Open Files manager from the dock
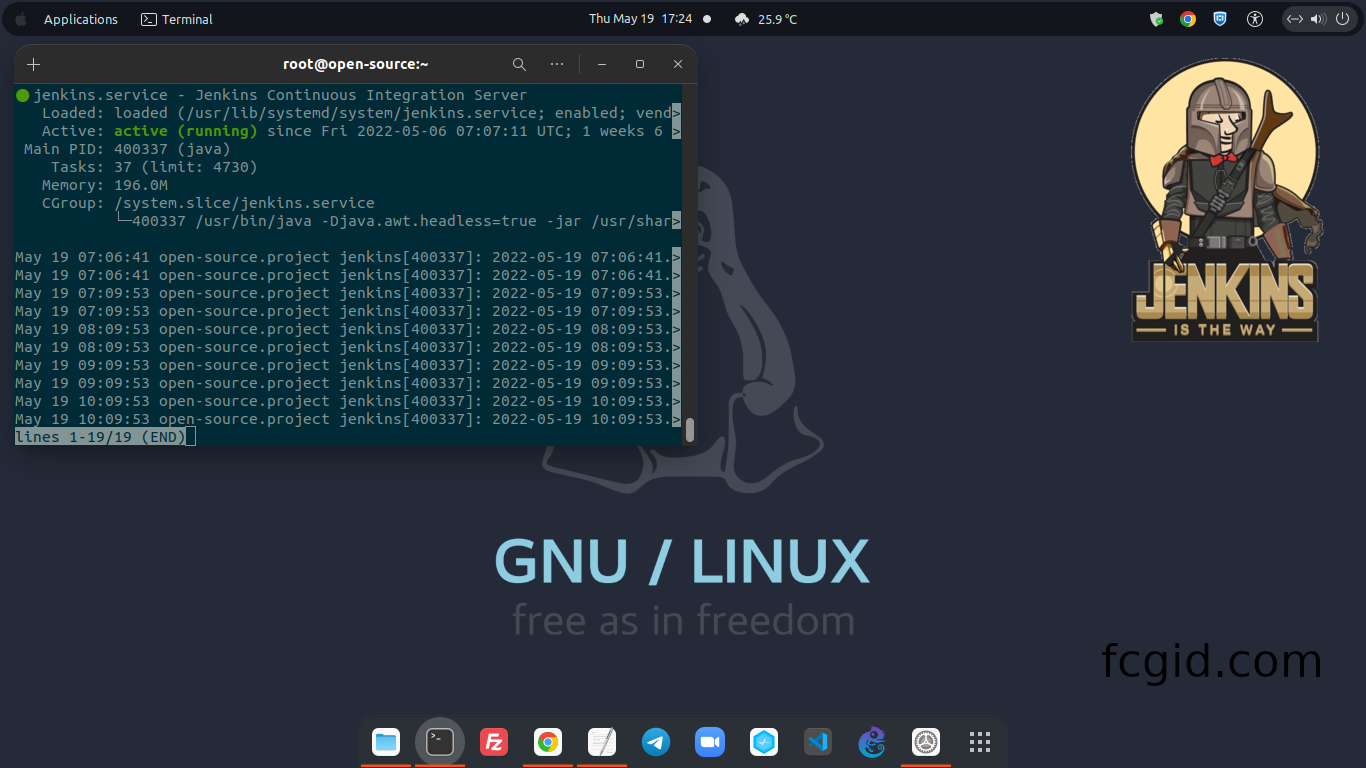This screenshot has height=768, width=1366. pyautogui.click(x=386, y=742)
